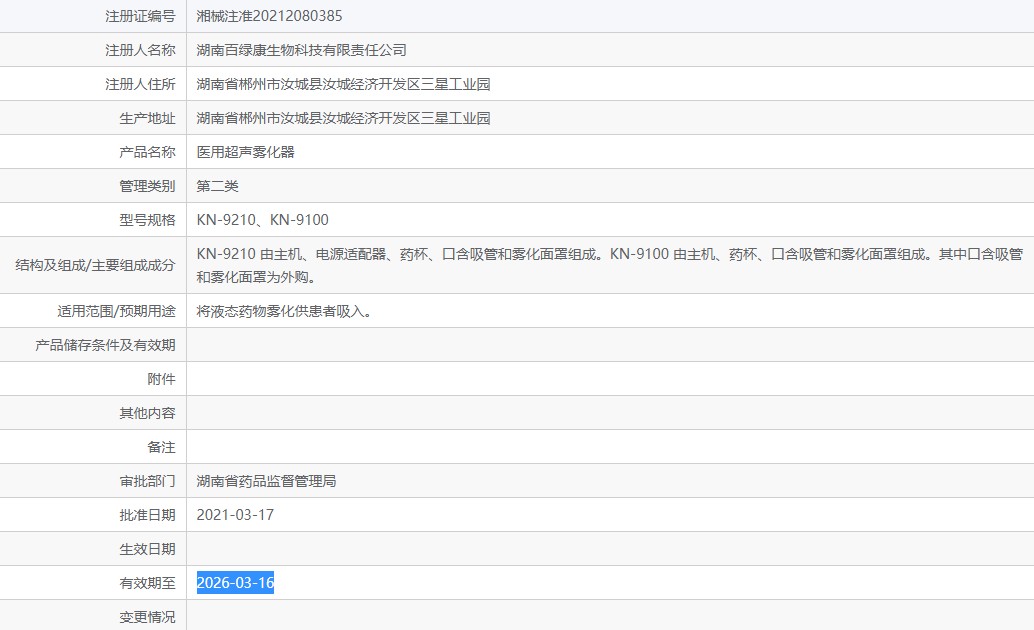Click the 附件 label

161,379
